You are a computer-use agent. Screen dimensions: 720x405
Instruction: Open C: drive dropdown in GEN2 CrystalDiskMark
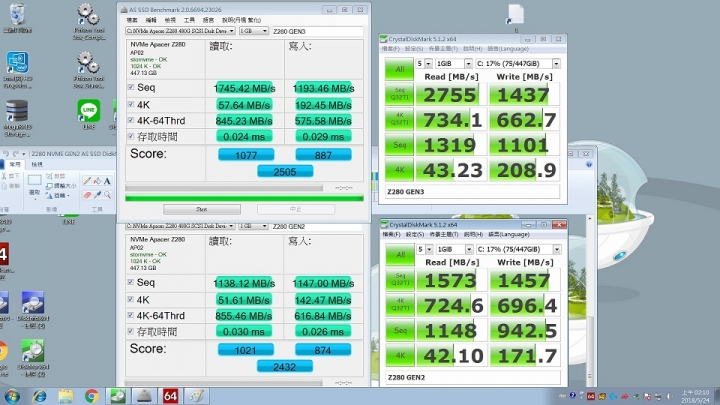click(518, 249)
